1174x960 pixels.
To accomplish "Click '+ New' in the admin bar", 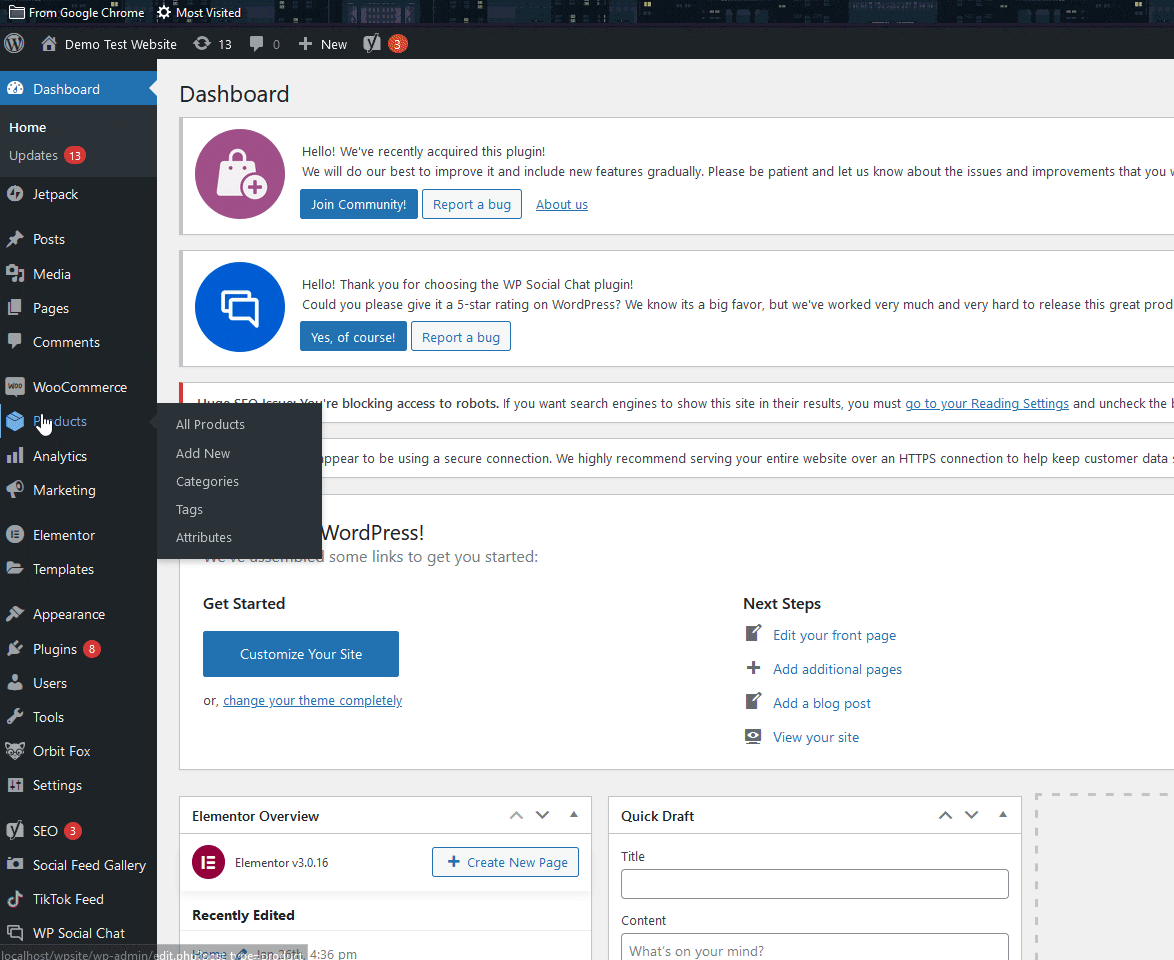I will [x=322, y=43].
